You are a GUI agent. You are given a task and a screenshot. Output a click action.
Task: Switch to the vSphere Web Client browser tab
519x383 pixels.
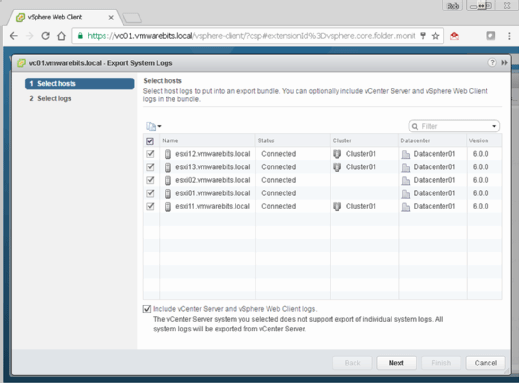point(65,17)
